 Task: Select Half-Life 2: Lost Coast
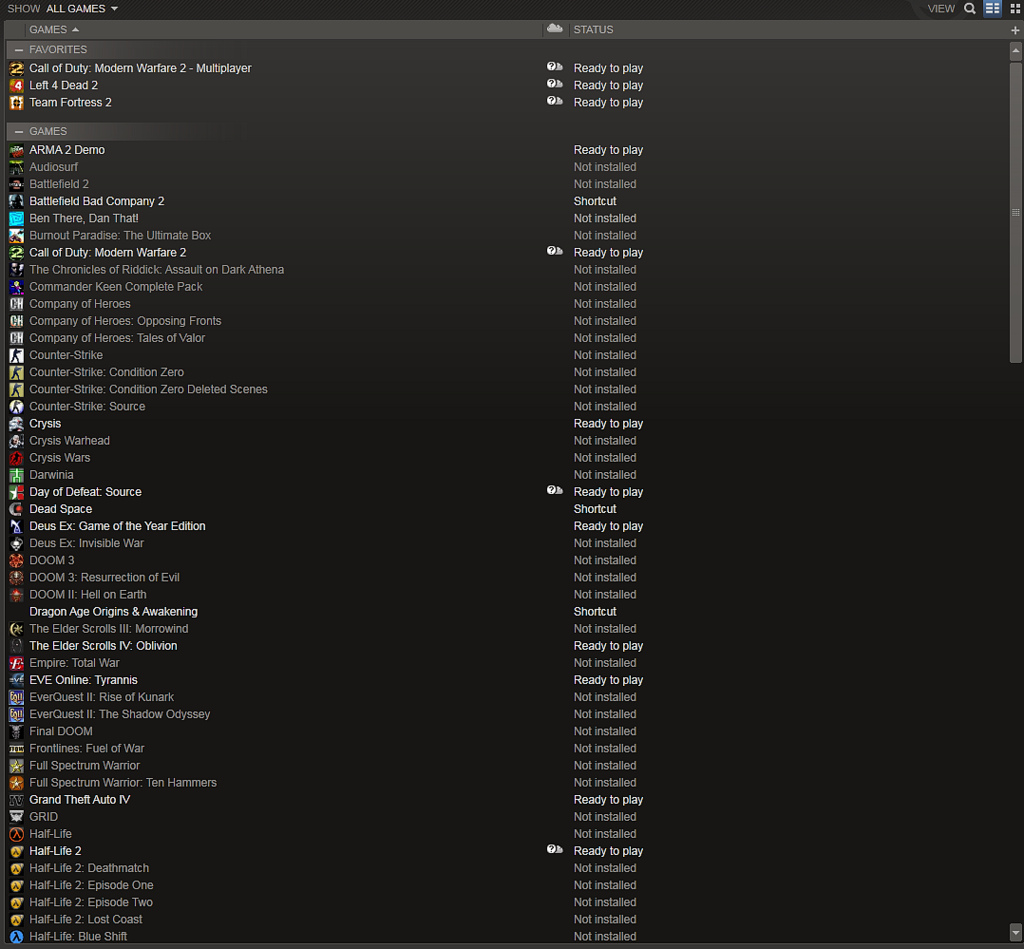[86, 919]
